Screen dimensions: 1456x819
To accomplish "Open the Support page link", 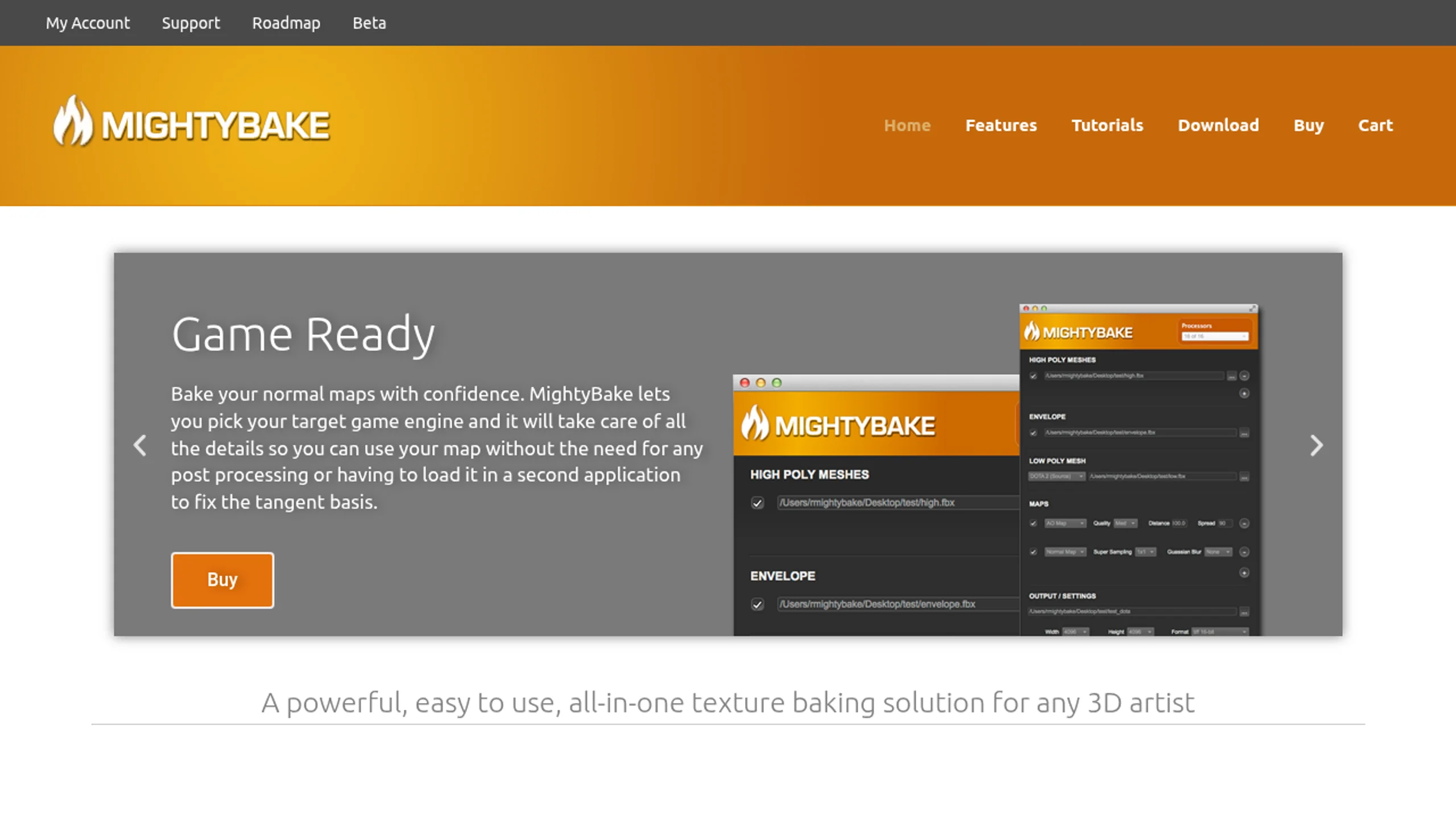I will pyautogui.click(x=191, y=23).
